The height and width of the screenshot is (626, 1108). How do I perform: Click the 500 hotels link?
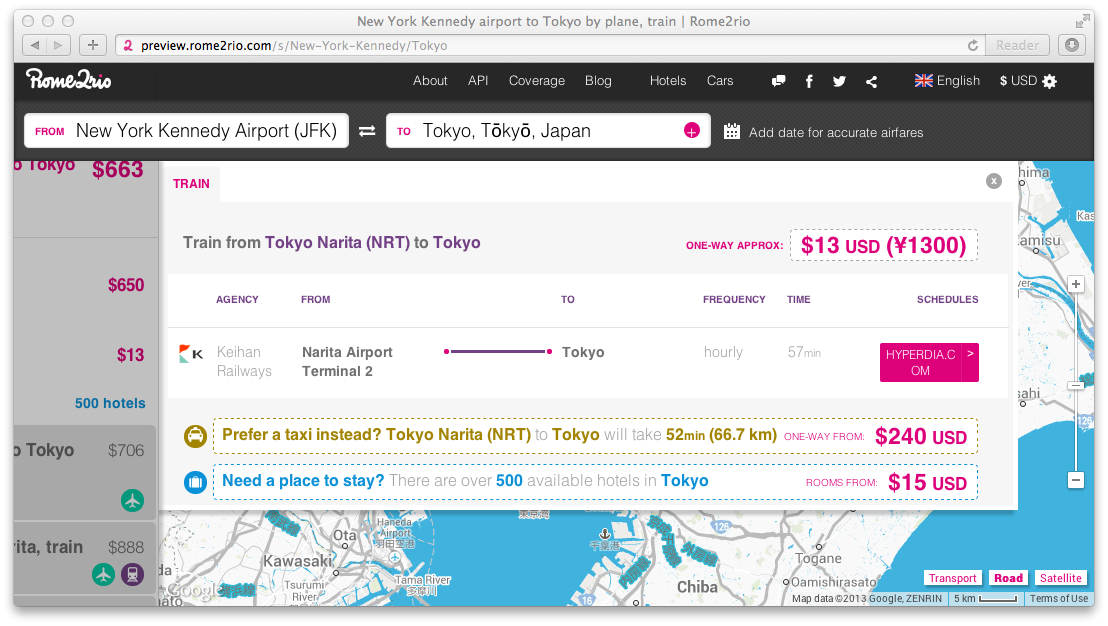[110, 403]
